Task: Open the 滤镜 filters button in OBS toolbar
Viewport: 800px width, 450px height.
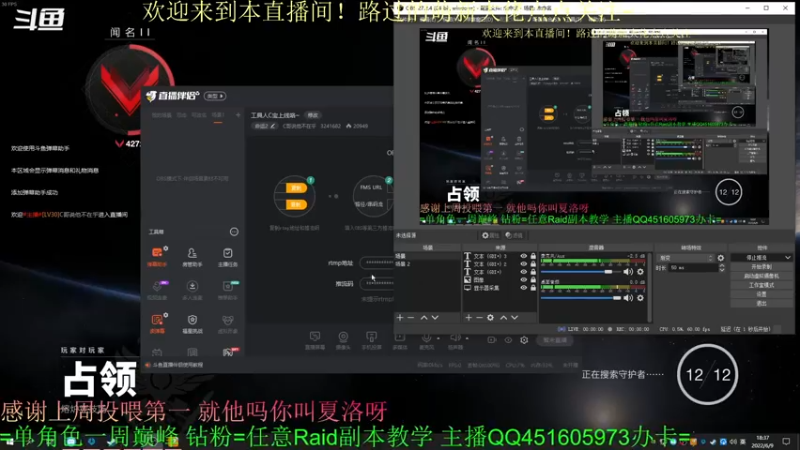Action: pyautogui.click(x=514, y=235)
